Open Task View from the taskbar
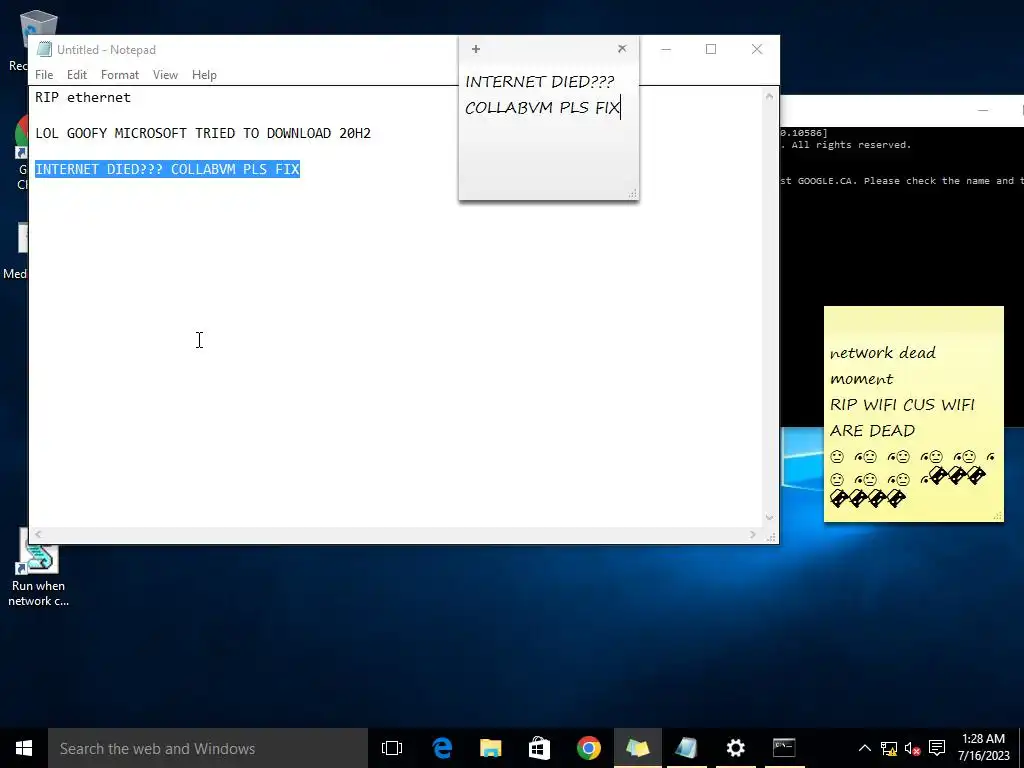The width and height of the screenshot is (1024, 768). click(392, 748)
